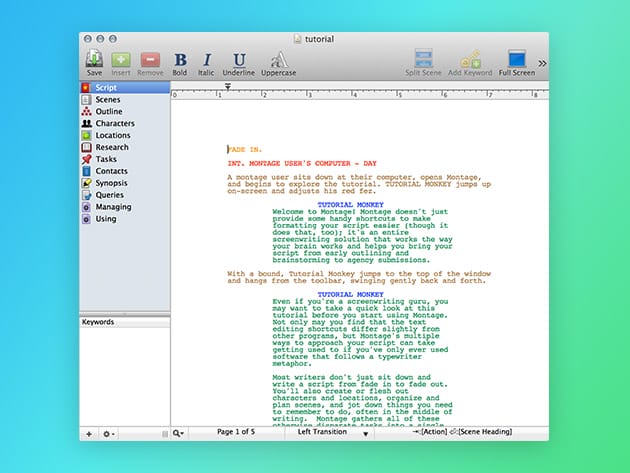Click the Outline red pyramid icon
630x473 pixels.
(x=86, y=111)
